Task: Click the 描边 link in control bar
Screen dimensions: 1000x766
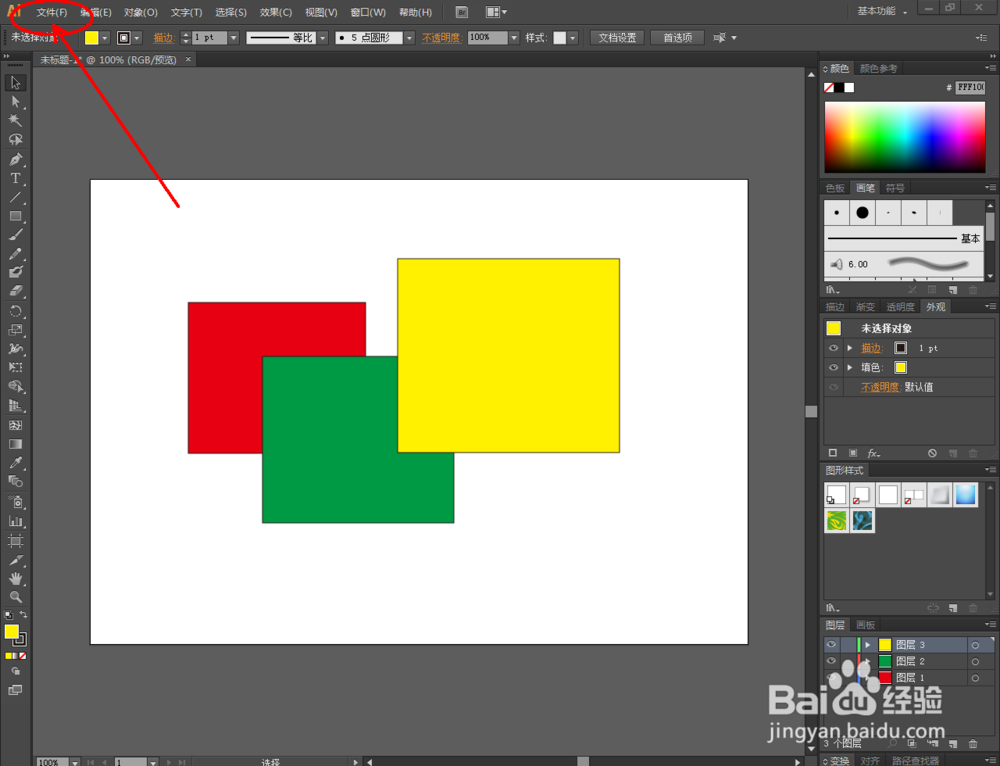Action: coord(164,38)
